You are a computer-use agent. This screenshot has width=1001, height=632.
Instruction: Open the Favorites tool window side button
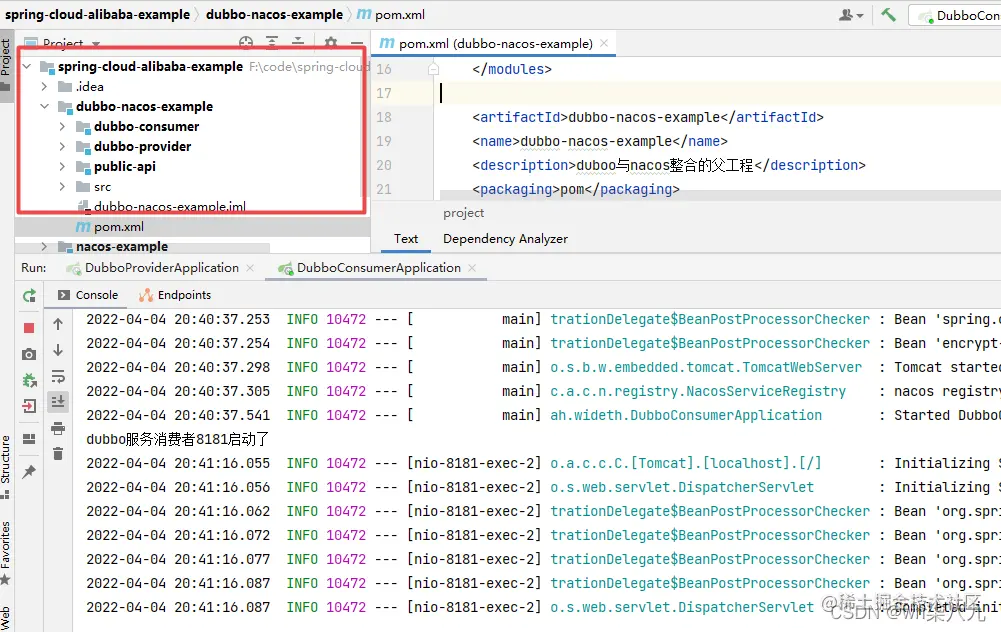6,553
